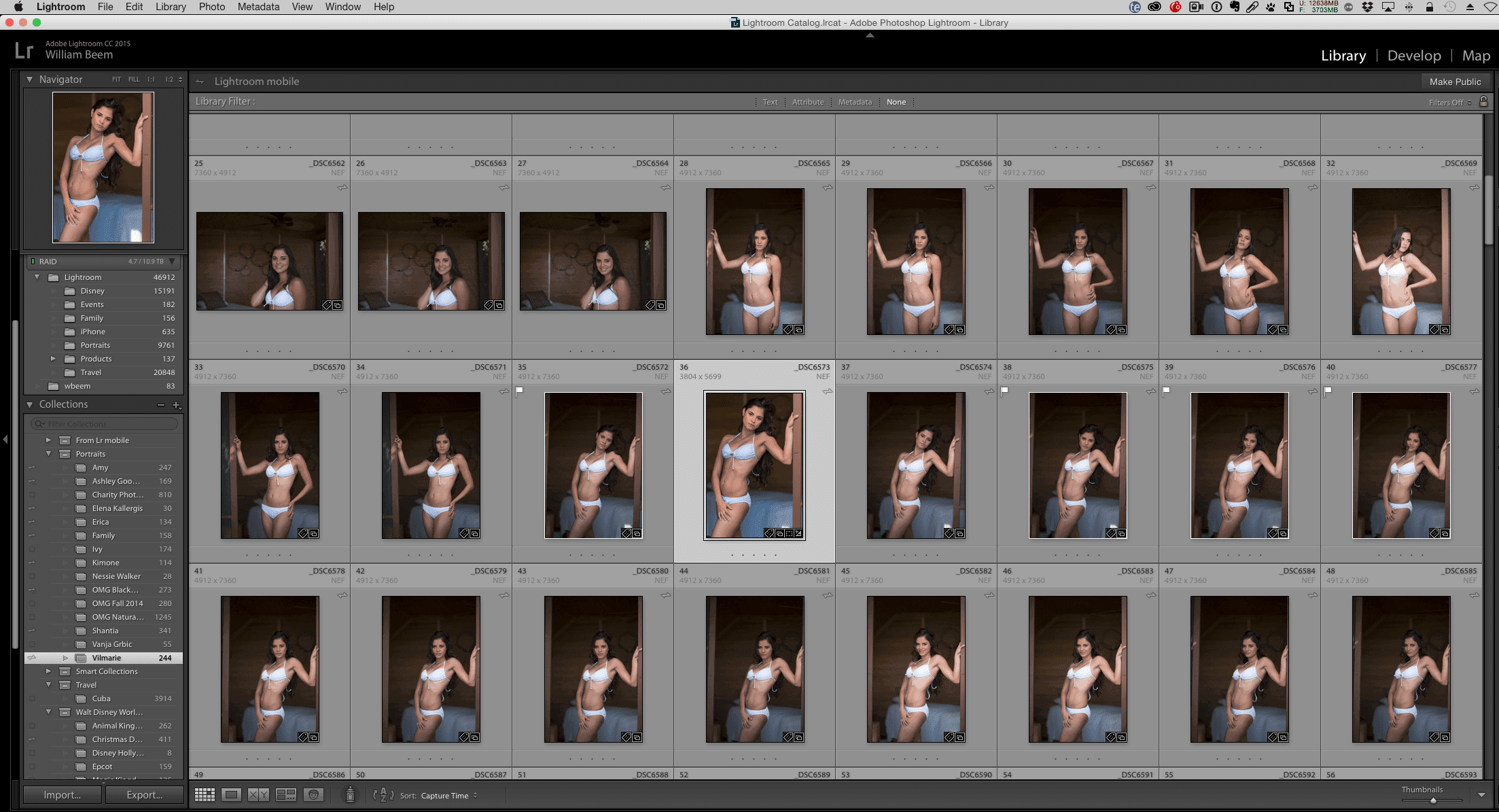
Task: Click the crop badge on _DSC6573 thumbnail
Action: (789, 533)
